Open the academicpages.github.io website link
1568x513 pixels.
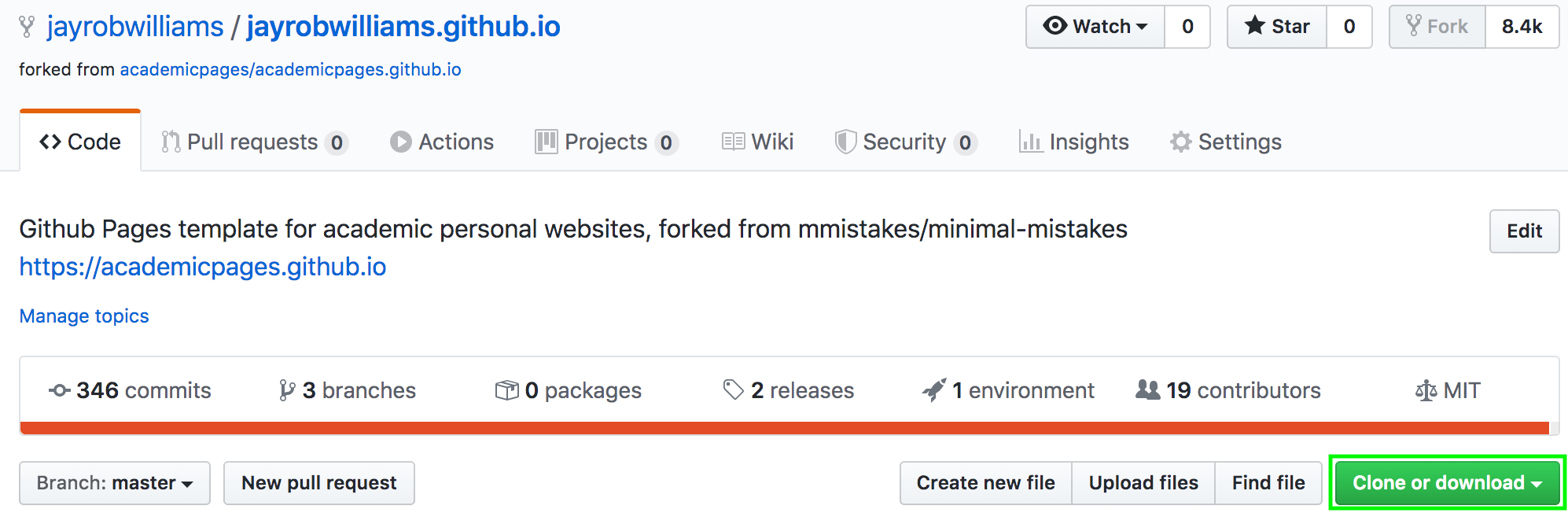tap(203, 268)
